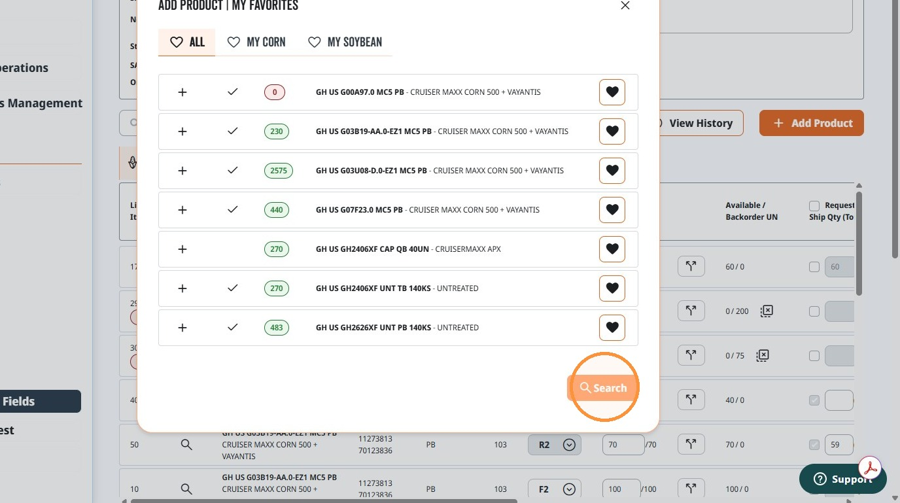Add GH US G00A97.0 MC5 PB with plus icon
The width and height of the screenshot is (900, 503).
(x=182, y=92)
